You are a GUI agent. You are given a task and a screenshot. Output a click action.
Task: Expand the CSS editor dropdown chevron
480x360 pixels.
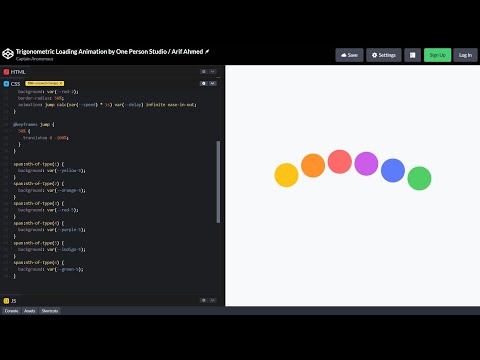pos(213,83)
